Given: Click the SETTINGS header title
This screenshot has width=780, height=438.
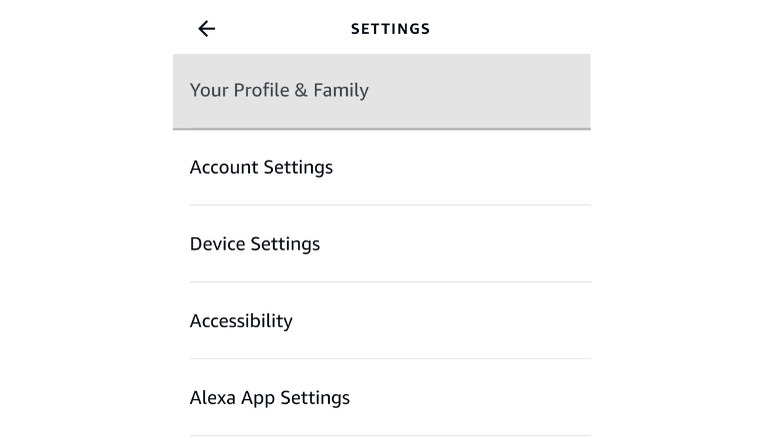Looking at the screenshot, I should point(390,29).
